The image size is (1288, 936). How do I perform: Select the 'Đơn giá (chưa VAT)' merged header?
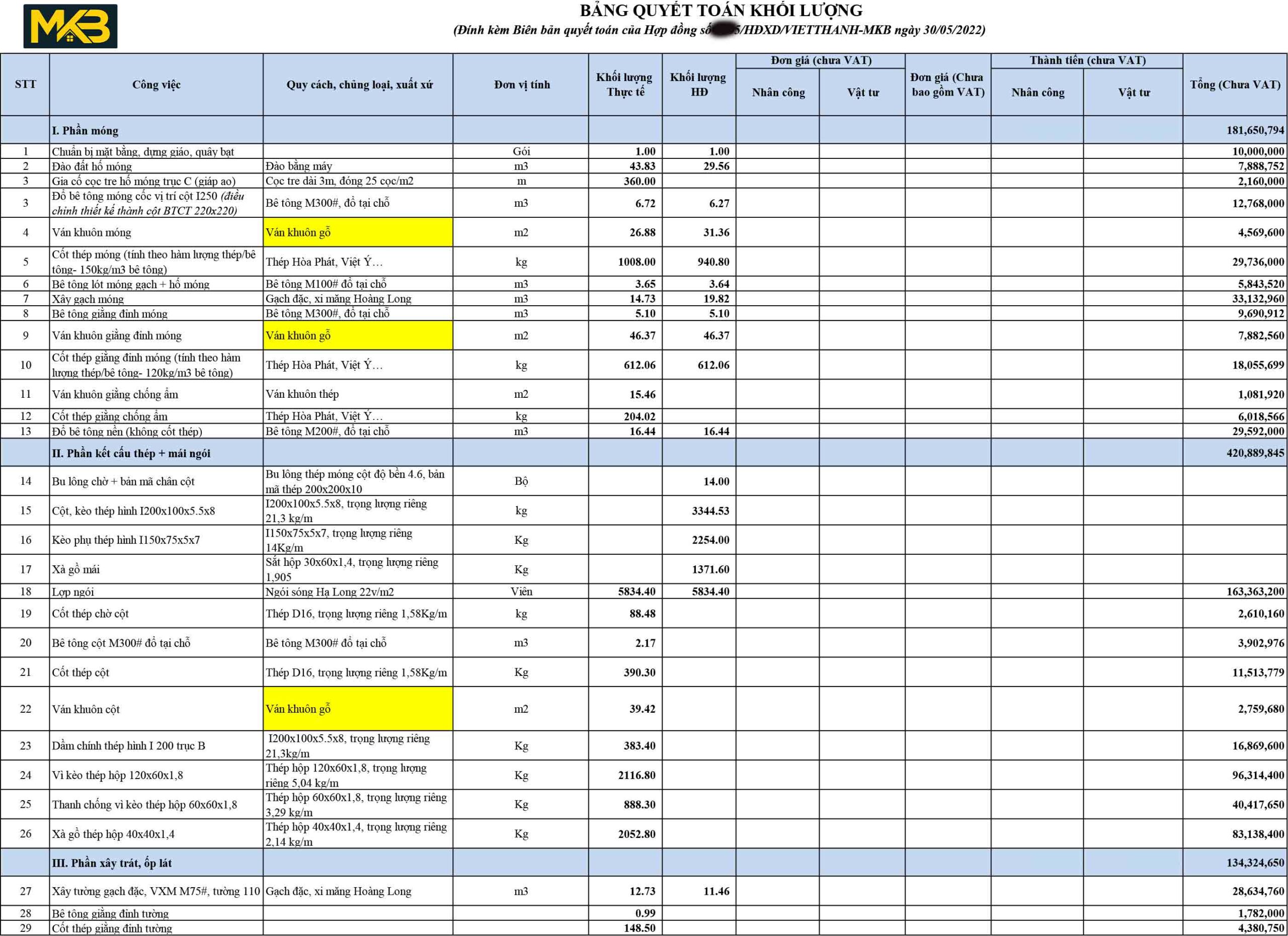821,61
